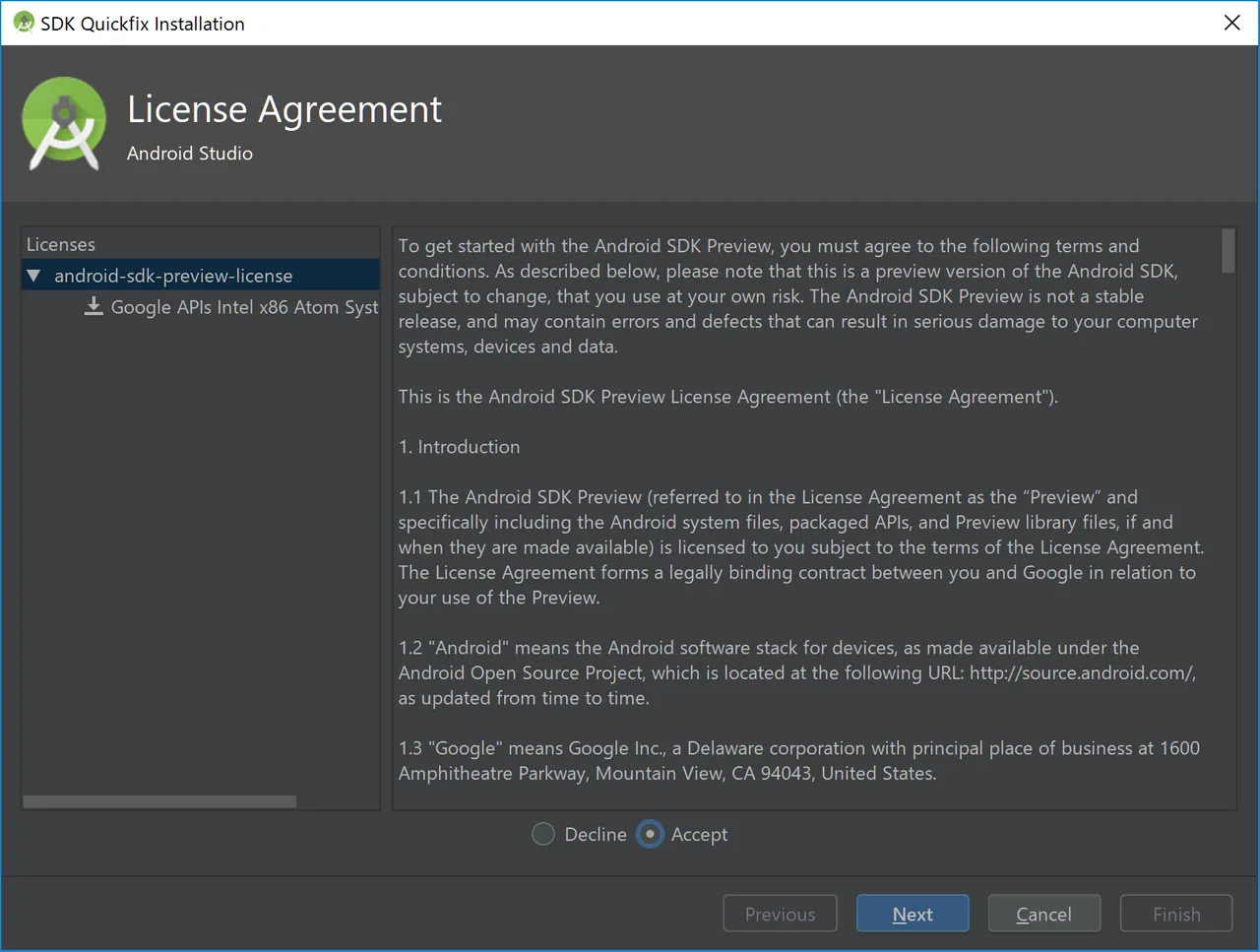This screenshot has height=952, width=1260.
Task: Click the Android Studio logo in header
Action: [x=64, y=124]
